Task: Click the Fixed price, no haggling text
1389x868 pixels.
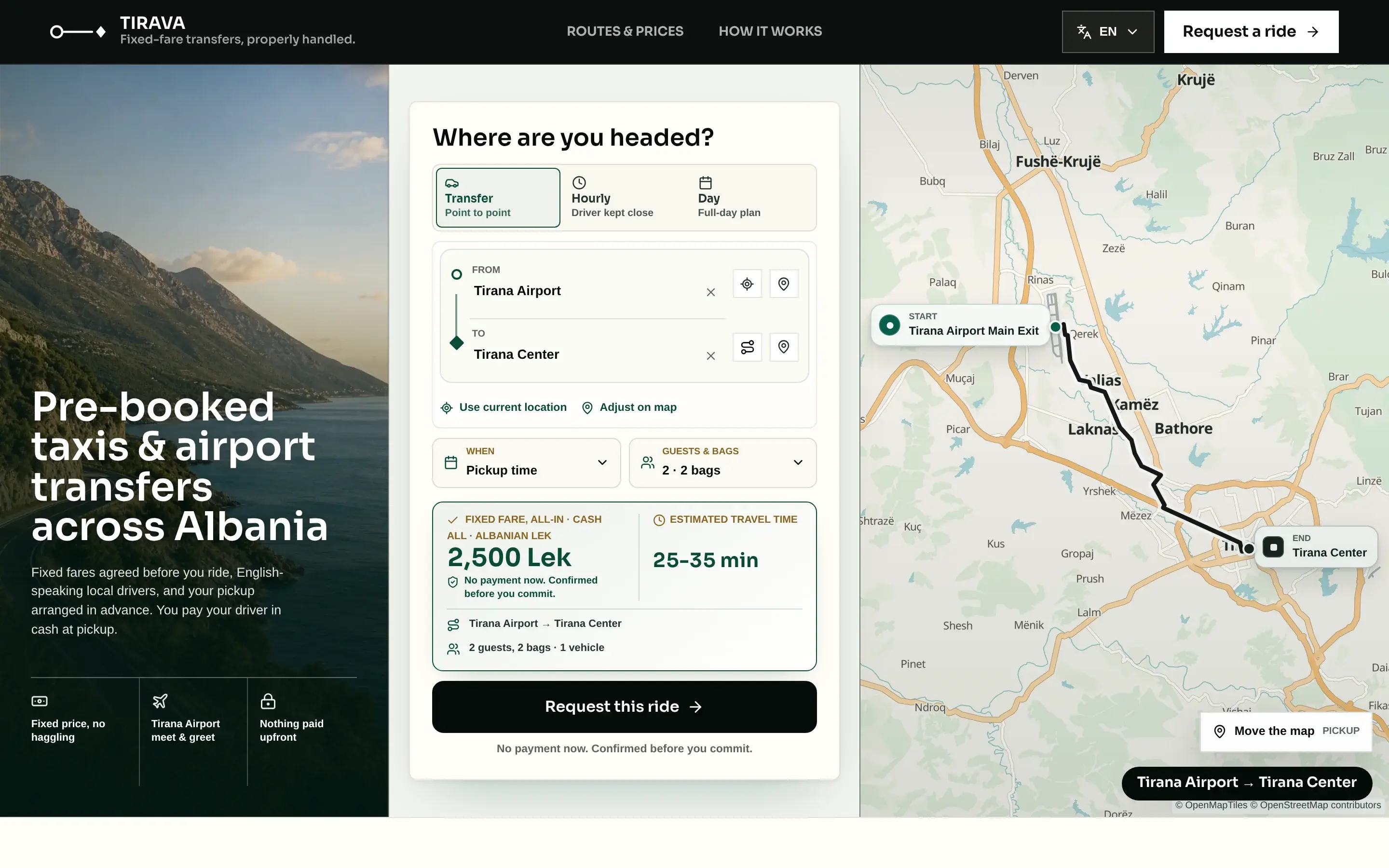Action: click(x=68, y=730)
